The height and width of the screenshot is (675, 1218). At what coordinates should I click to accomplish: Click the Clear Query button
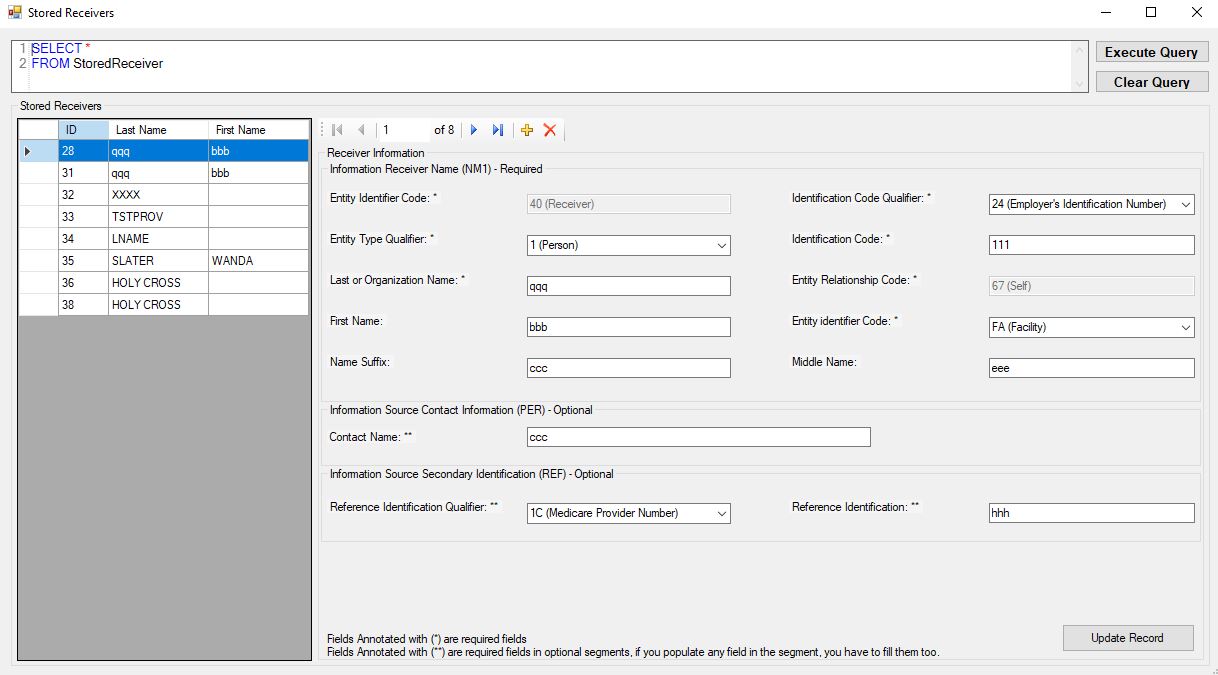pos(1152,82)
